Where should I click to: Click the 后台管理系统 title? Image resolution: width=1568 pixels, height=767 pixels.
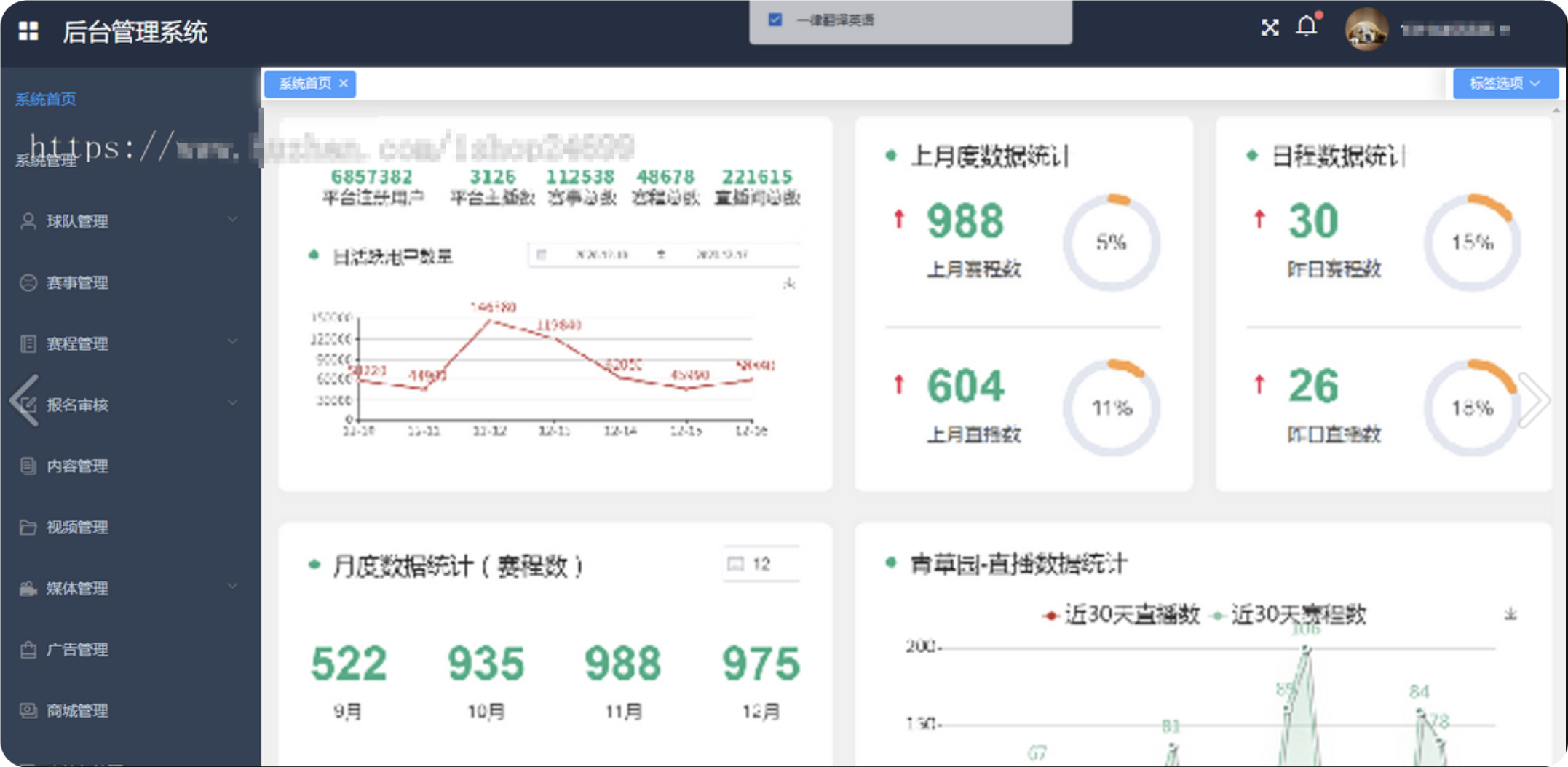[135, 31]
